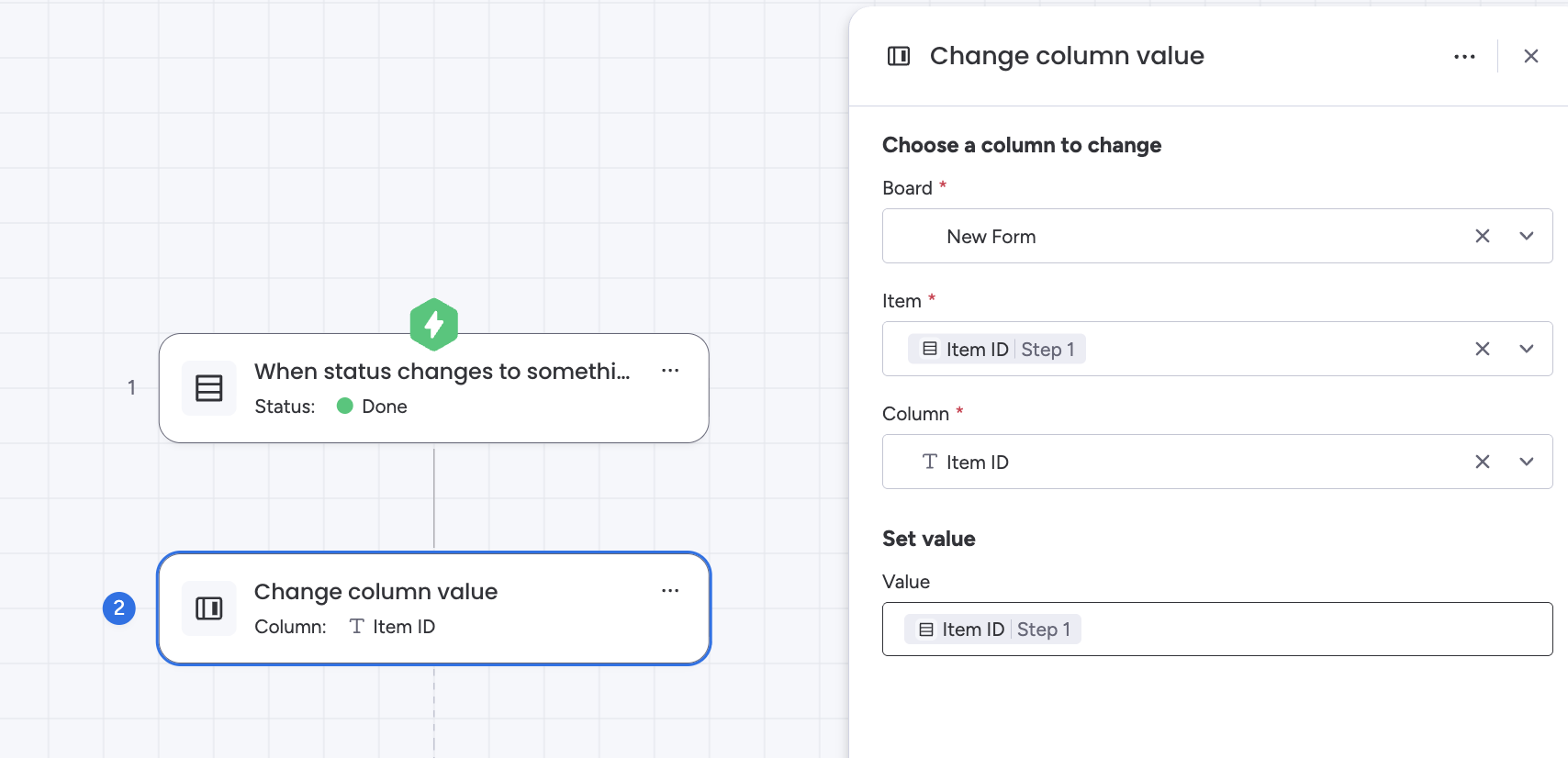The image size is (1568, 758).
Task: Expand the Column dropdown chevron
Action: [1527, 462]
